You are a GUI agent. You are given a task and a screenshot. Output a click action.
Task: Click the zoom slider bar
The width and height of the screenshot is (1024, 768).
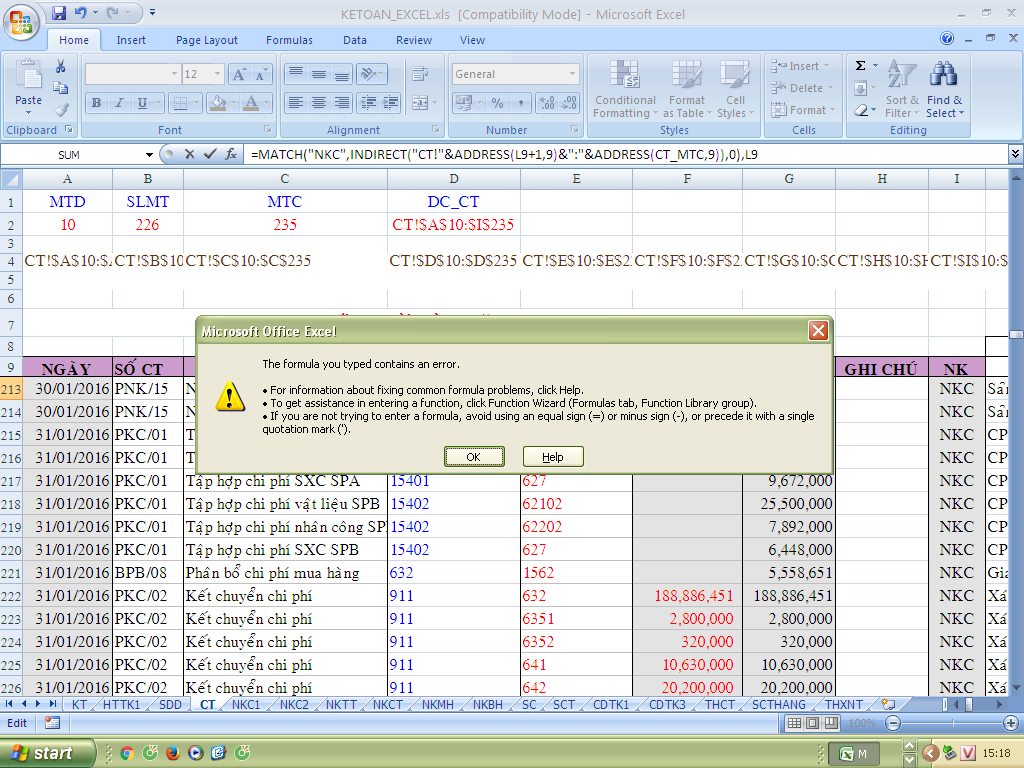click(952, 724)
